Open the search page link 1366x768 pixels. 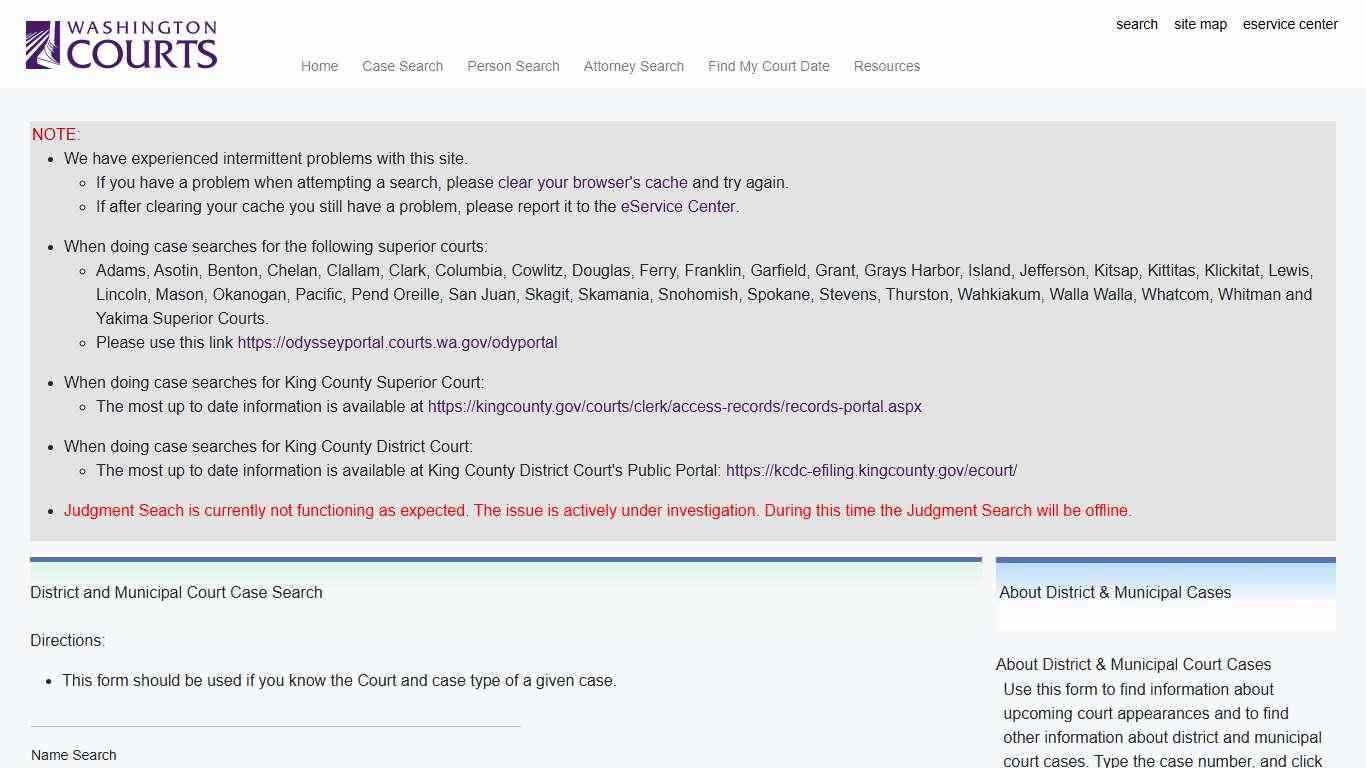(1136, 24)
